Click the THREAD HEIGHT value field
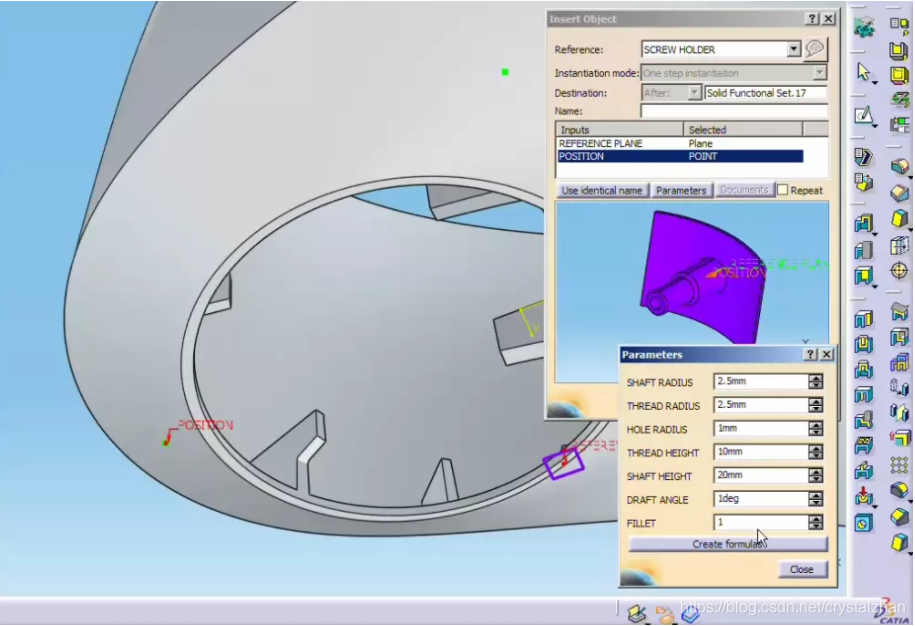Viewport: 915px width, 626px height. click(x=760, y=452)
